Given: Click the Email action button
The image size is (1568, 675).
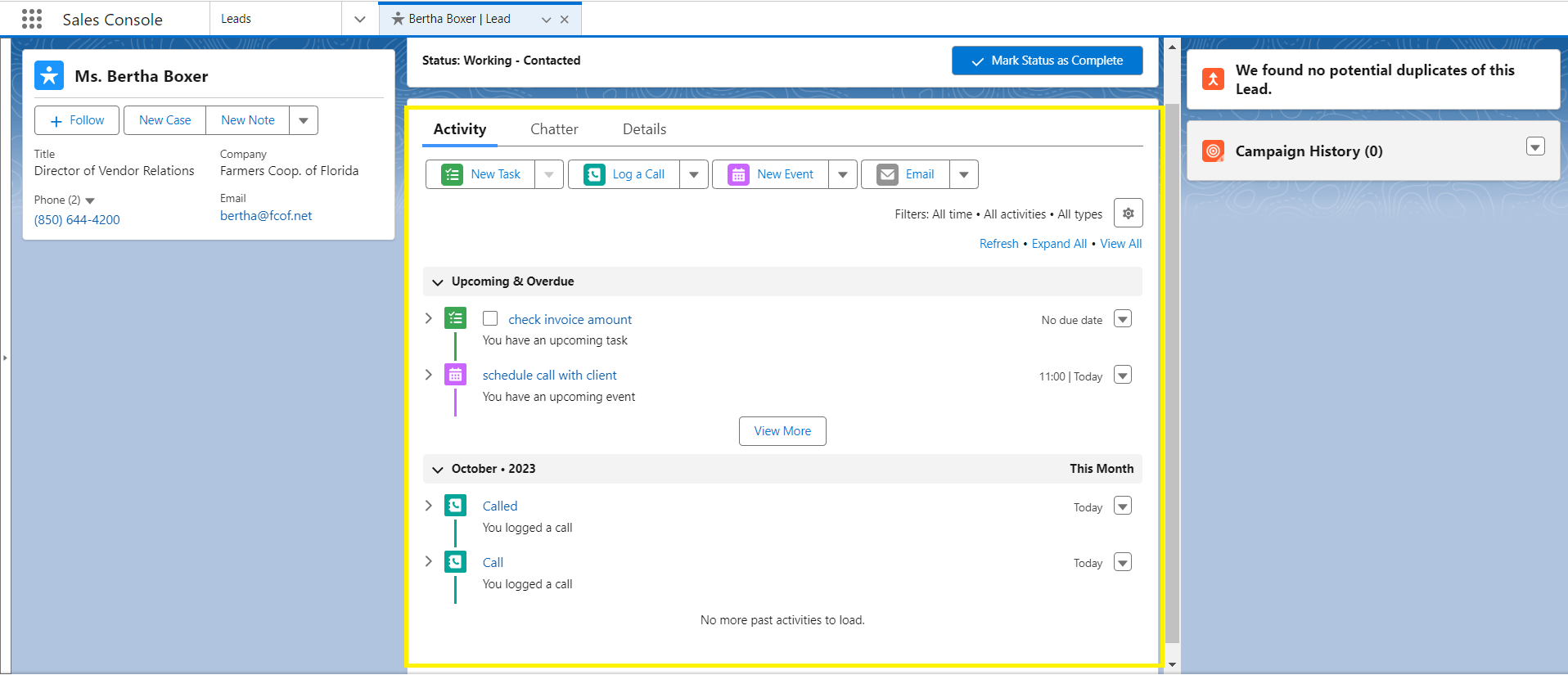Looking at the screenshot, I should click(x=905, y=174).
